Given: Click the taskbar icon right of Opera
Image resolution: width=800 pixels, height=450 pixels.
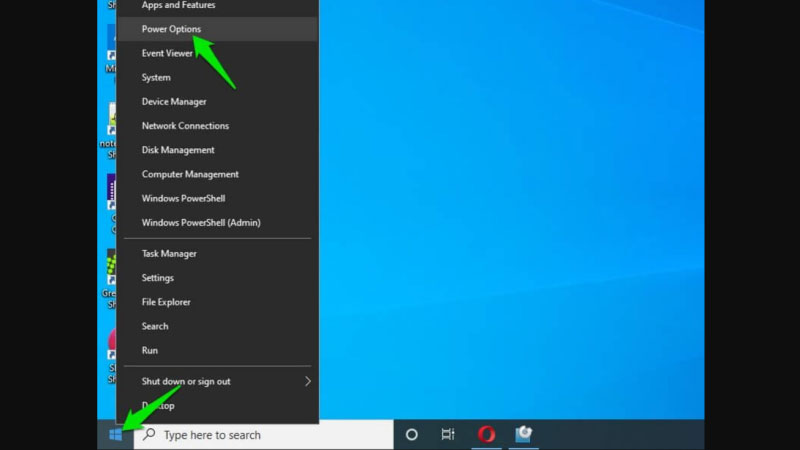Looking at the screenshot, I should (523, 435).
